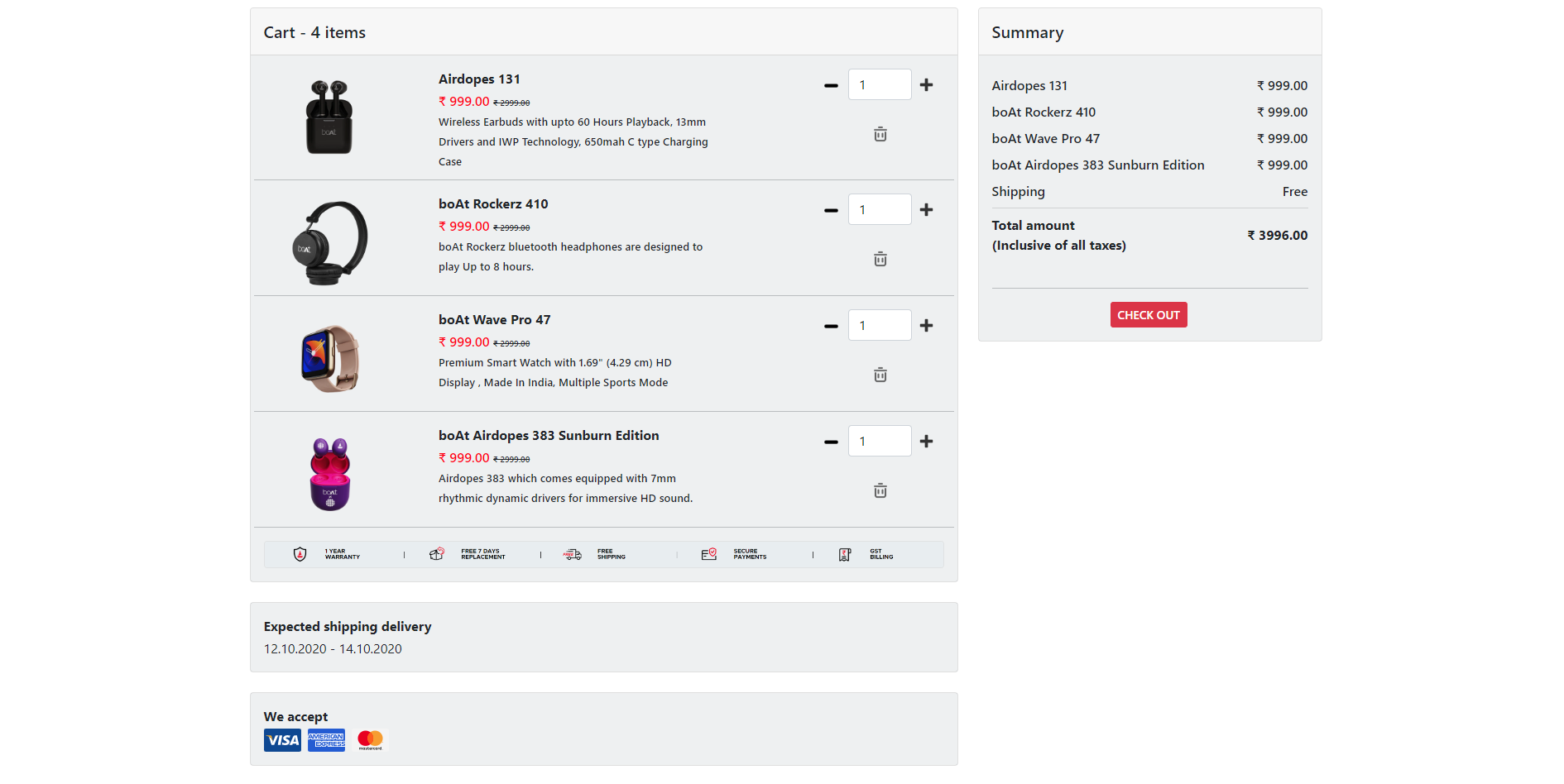
Task: Click the Airdopes 383 Sunburn quantity field
Action: [880, 441]
